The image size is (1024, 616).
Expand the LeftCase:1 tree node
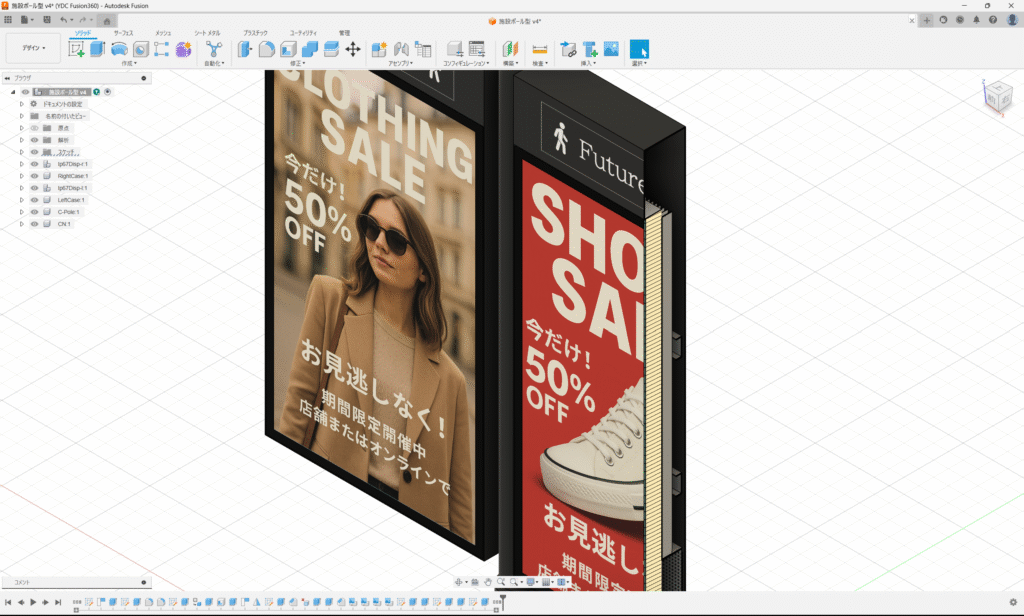point(21,200)
